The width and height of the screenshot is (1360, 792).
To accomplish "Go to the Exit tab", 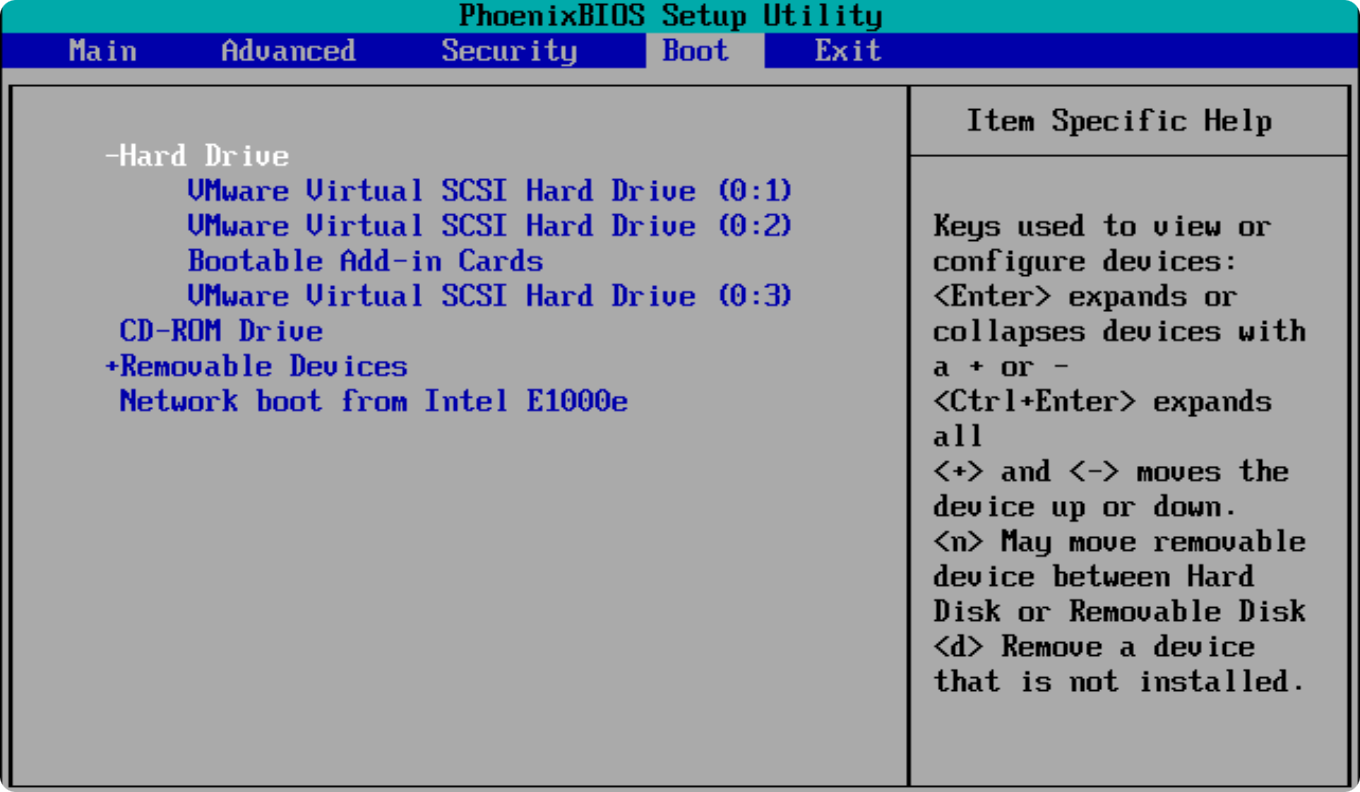I will 848,51.
